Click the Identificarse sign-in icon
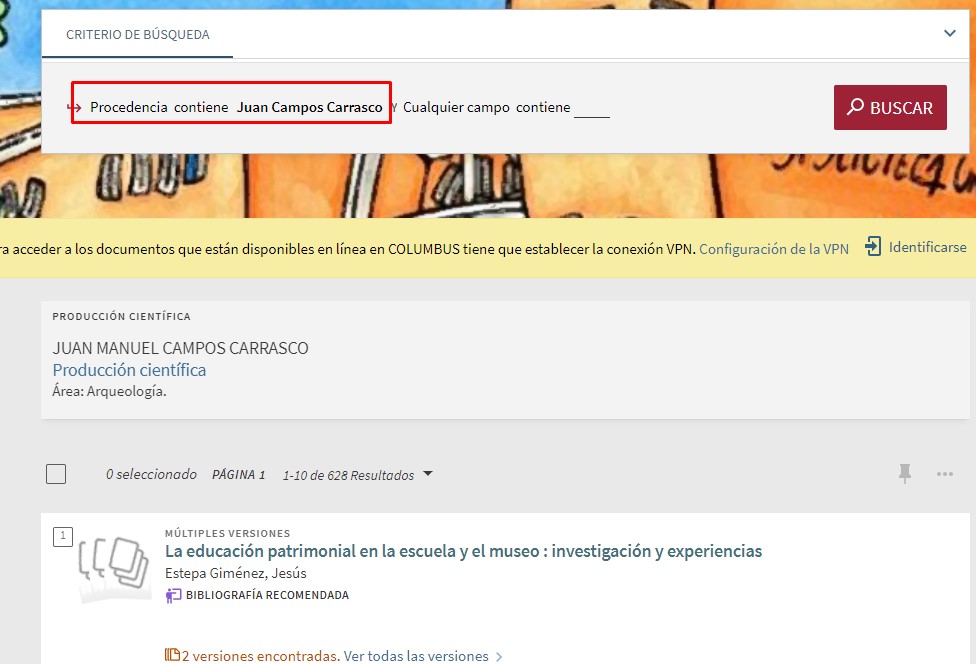 873,247
